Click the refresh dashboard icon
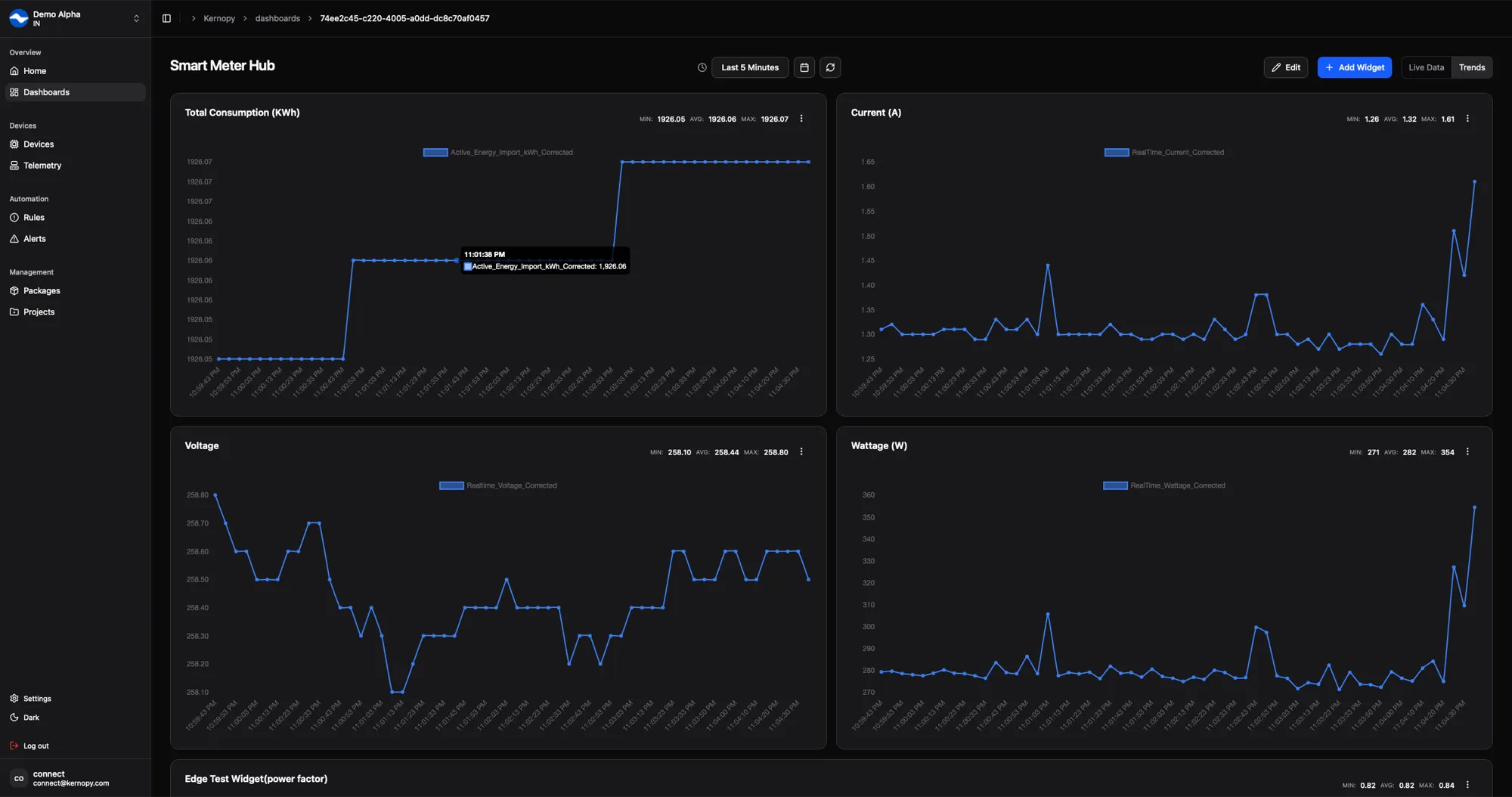Screen dimensions: 1512x797 click(830, 67)
